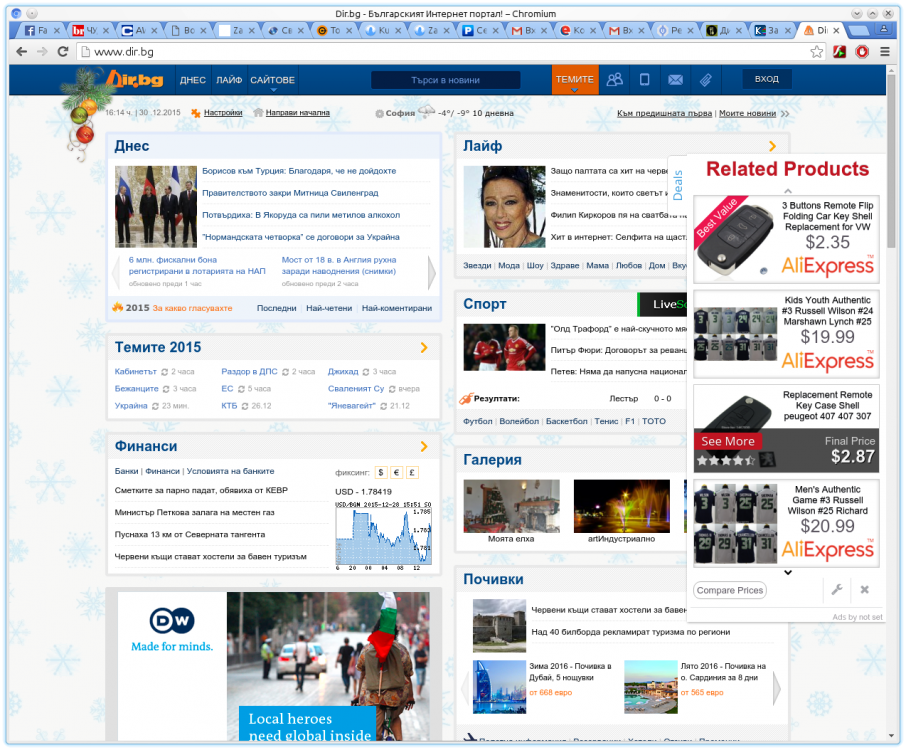Close the Related Products ad panel
This screenshot has height=750, width=906.
click(x=864, y=590)
